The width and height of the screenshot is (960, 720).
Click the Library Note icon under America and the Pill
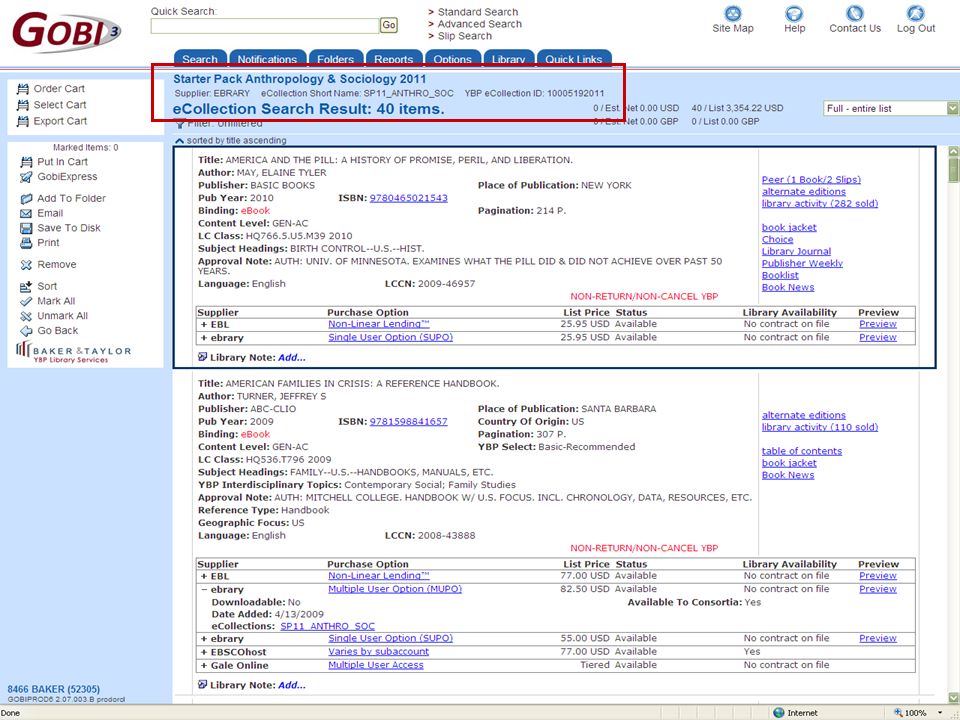point(202,357)
